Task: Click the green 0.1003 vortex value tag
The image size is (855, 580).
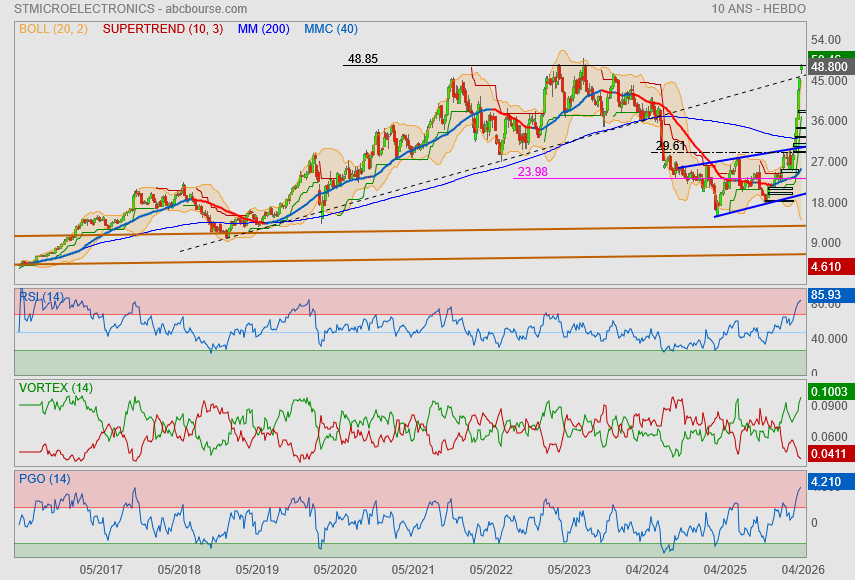Action: tap(831, 391)
